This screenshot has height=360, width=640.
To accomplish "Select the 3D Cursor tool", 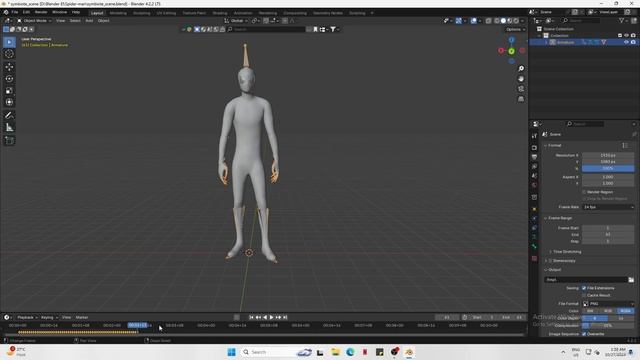I will pyautogui.click(x=9, y=54).
